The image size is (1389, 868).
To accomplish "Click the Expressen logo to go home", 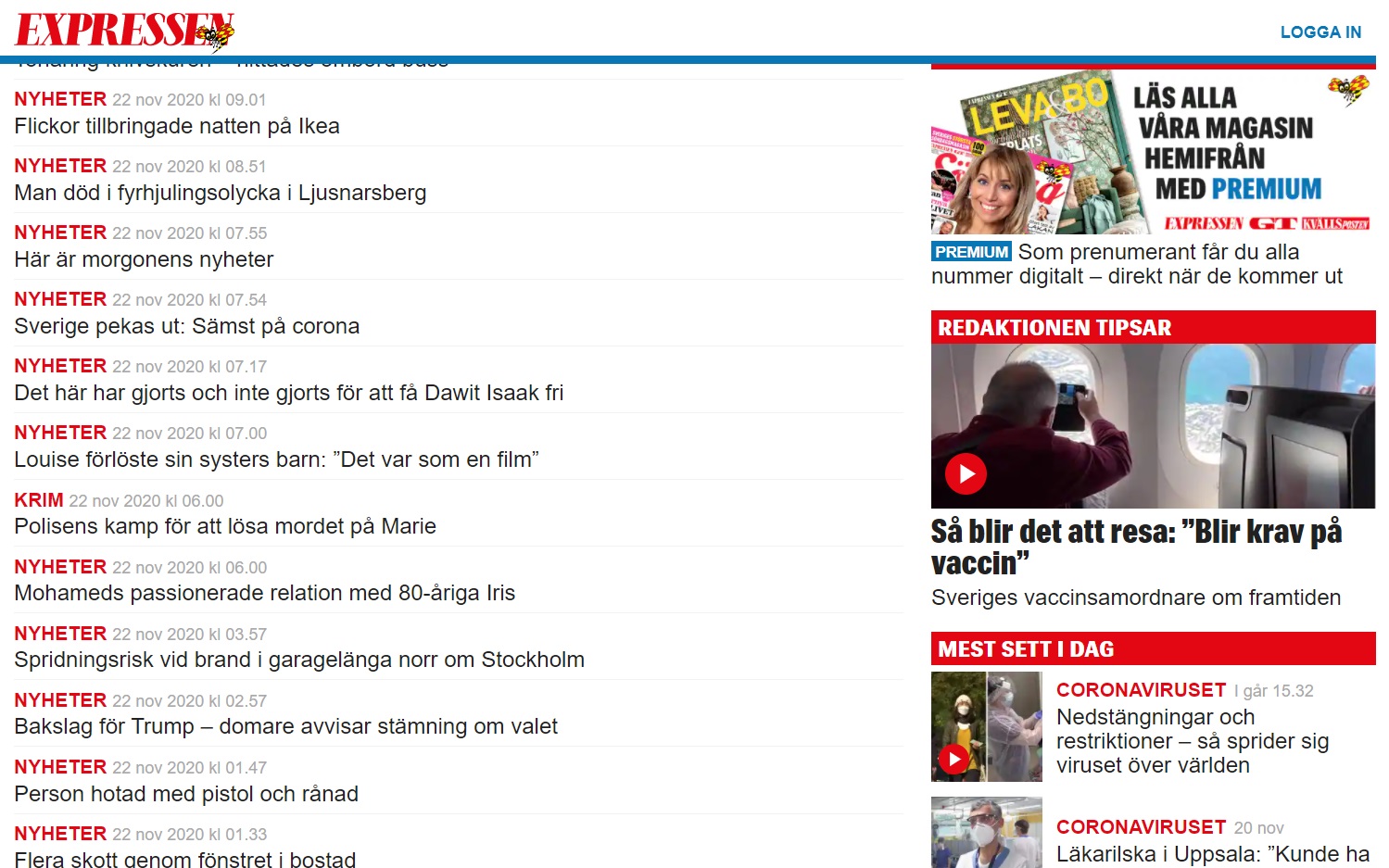I will point(125,31).
